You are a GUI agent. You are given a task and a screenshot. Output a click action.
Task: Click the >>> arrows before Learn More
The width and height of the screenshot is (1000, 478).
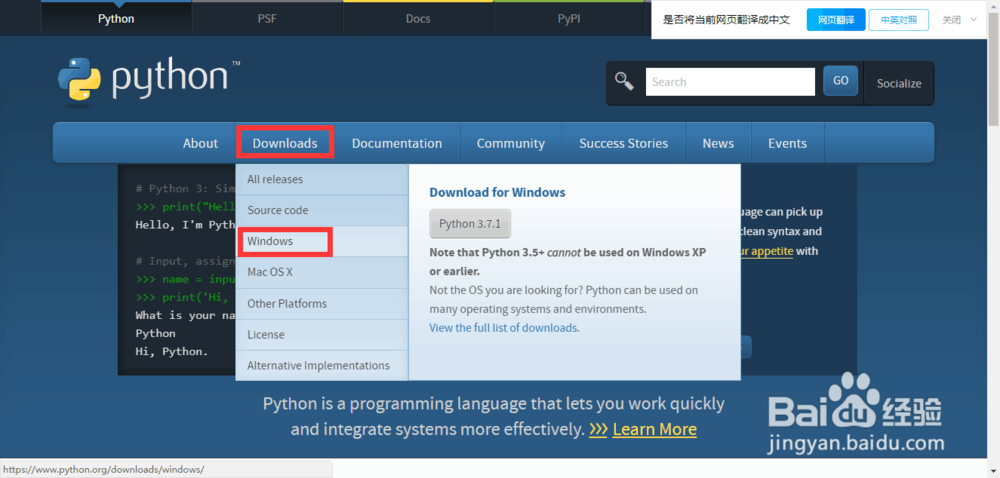[598, 429]
